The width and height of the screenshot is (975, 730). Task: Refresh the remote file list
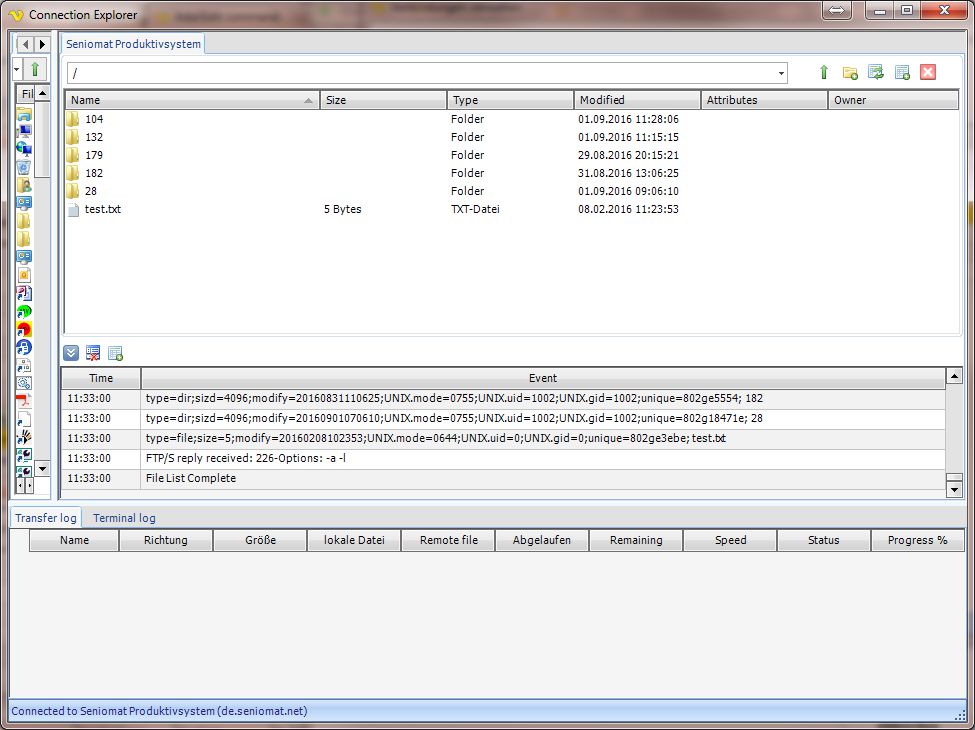click(x=876, y=72)
